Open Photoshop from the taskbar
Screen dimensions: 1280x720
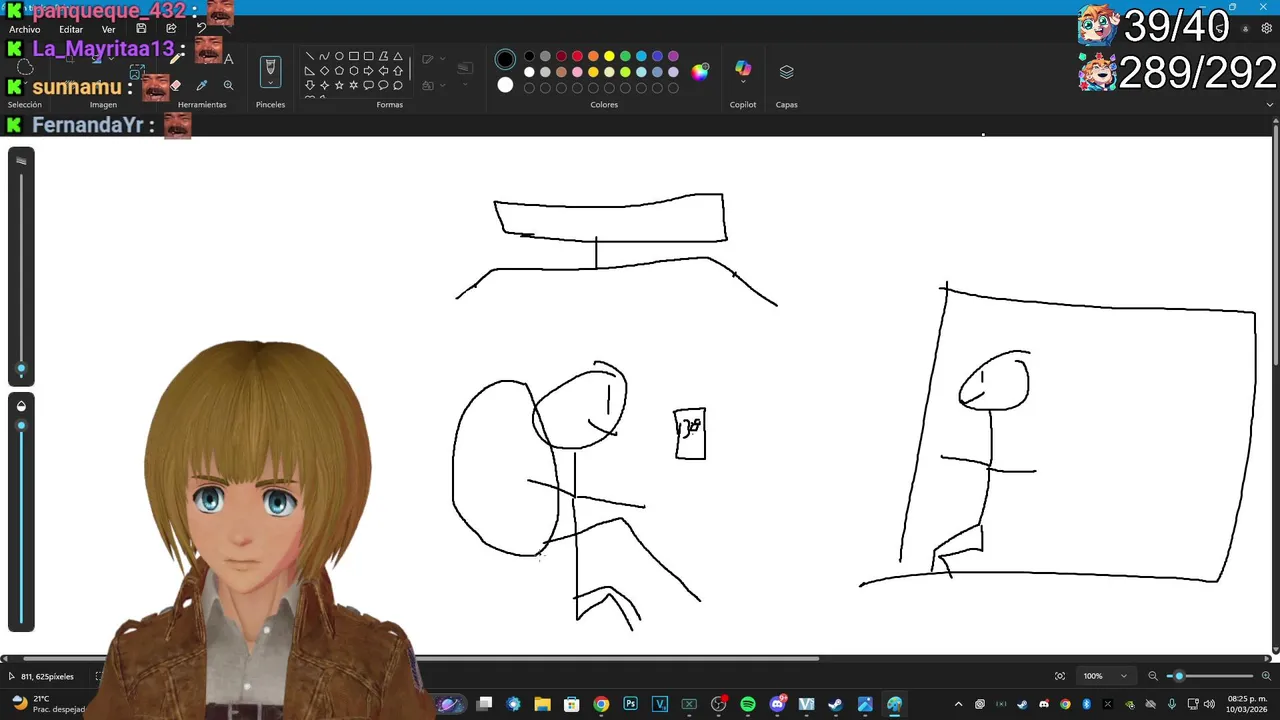click(x=630, y=704)
